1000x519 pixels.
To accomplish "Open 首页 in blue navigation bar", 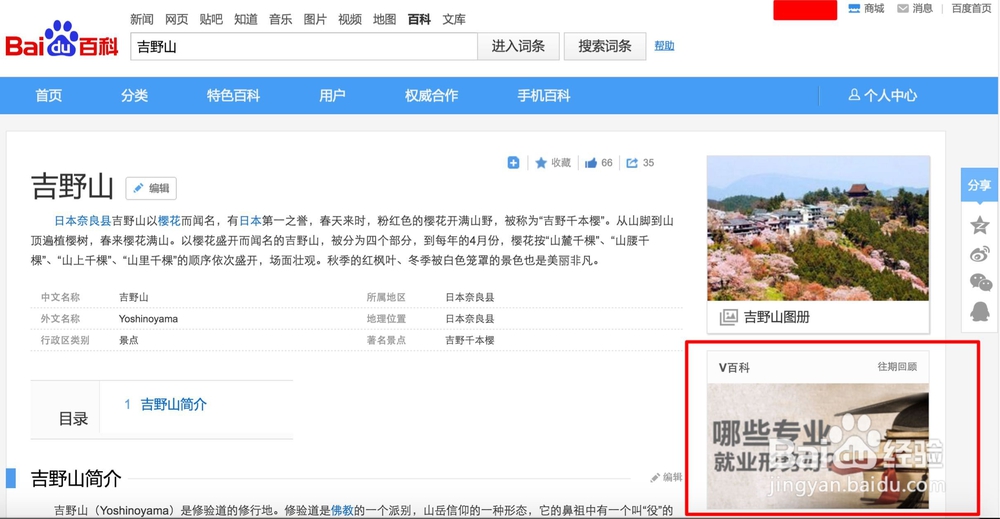I will (48, 96).
